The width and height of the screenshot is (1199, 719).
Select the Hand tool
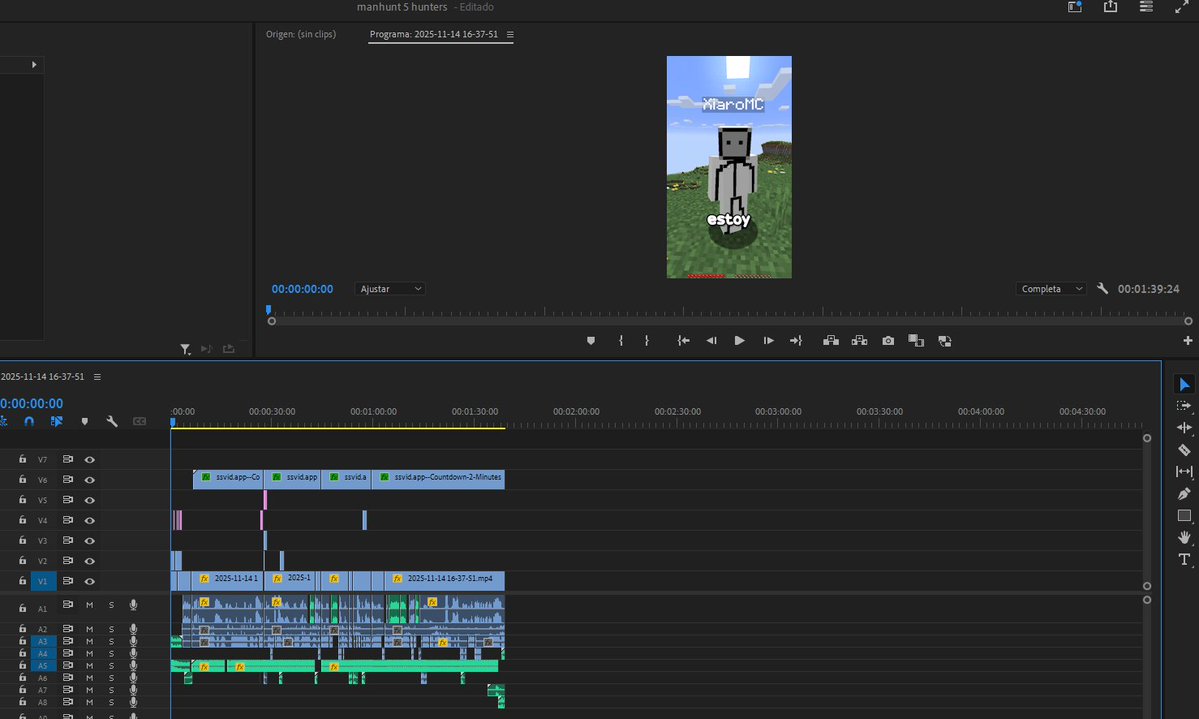[1184, 537]
